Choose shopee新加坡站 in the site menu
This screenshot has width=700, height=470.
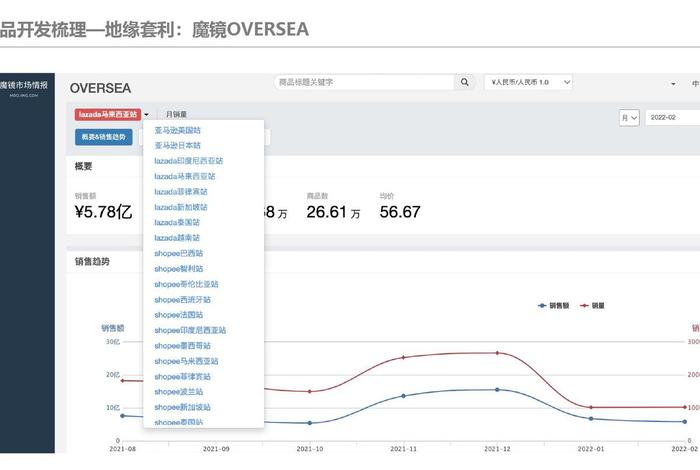pyautogui.click(x=182, y=408)
